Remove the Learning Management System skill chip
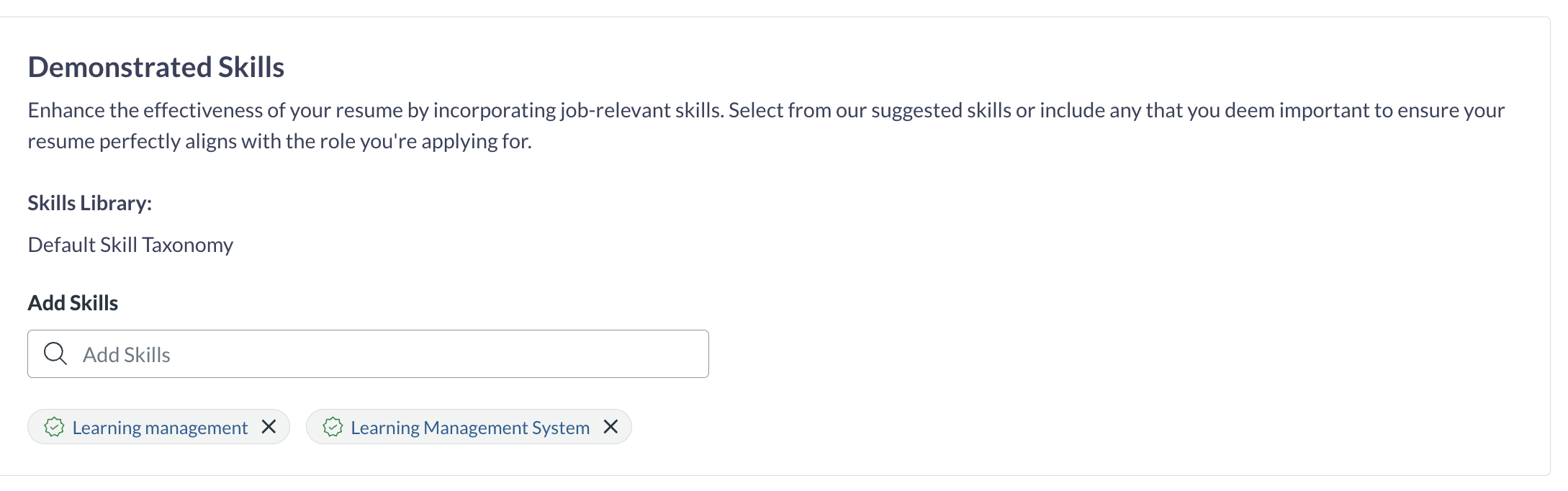Screen dimensions: 1568x491 pyautogui.click(x=610, y=427)
